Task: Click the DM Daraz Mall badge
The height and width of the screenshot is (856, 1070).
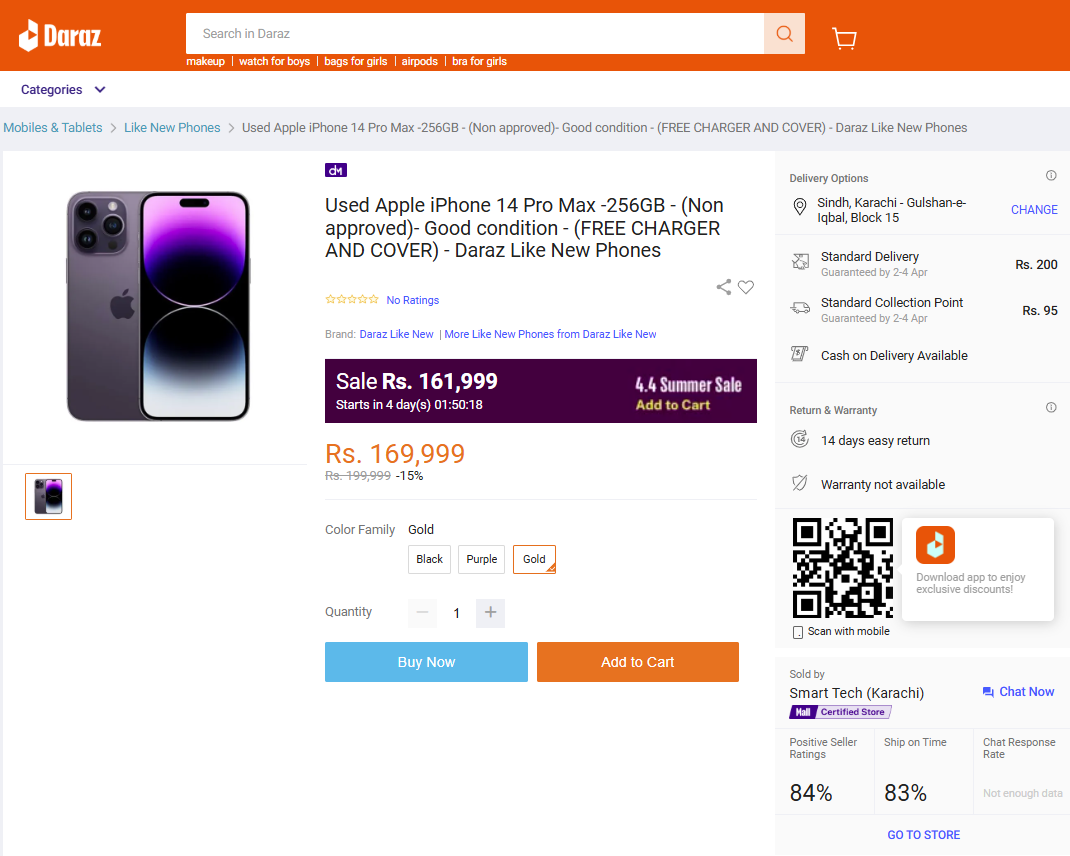Action: [x=336, y=170]
